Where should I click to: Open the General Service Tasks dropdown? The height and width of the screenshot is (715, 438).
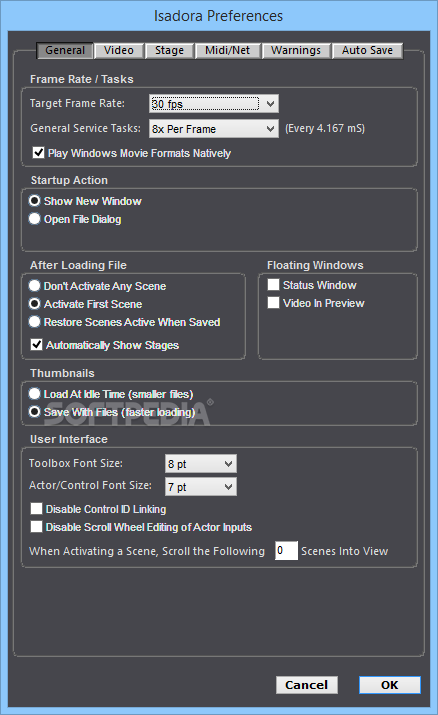point(214,129)
